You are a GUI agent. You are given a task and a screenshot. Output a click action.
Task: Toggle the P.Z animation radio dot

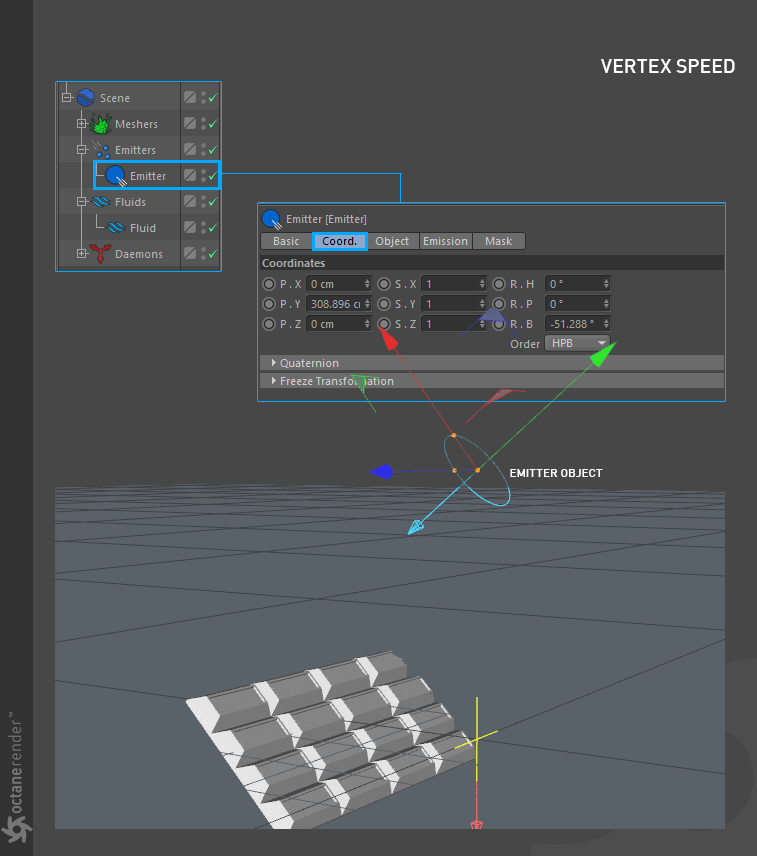point(269,324)
